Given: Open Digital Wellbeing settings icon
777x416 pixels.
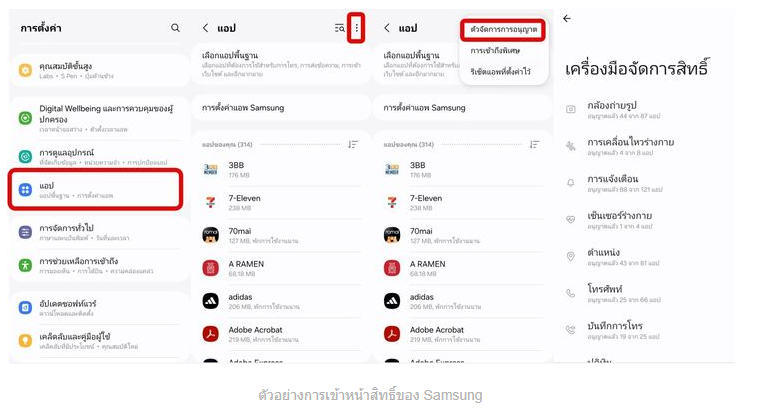Looking at the screenshot, I should tap(25, 118).
